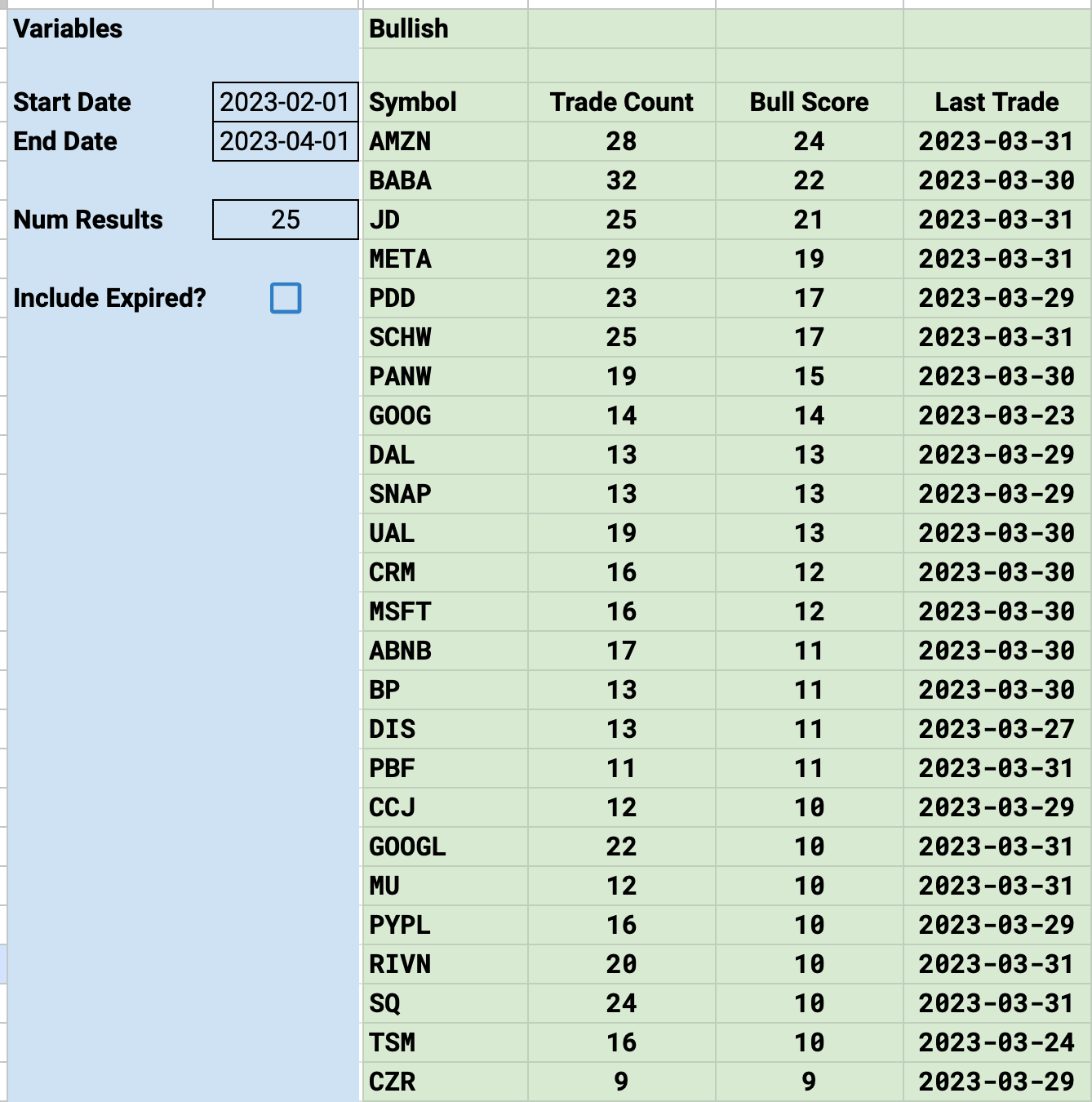Click PANW bull score 15
The image size is (1092, 1102).
(x=810, y=376)
